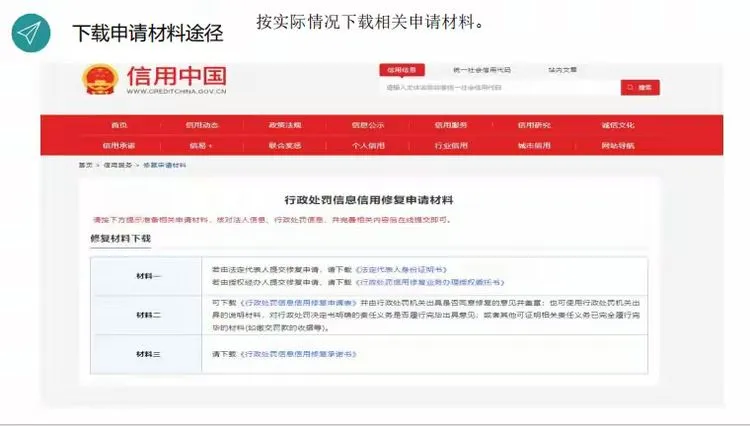Click the paper plane icon beside the slide title
The image size is (750, 426).
pos(31,33)
